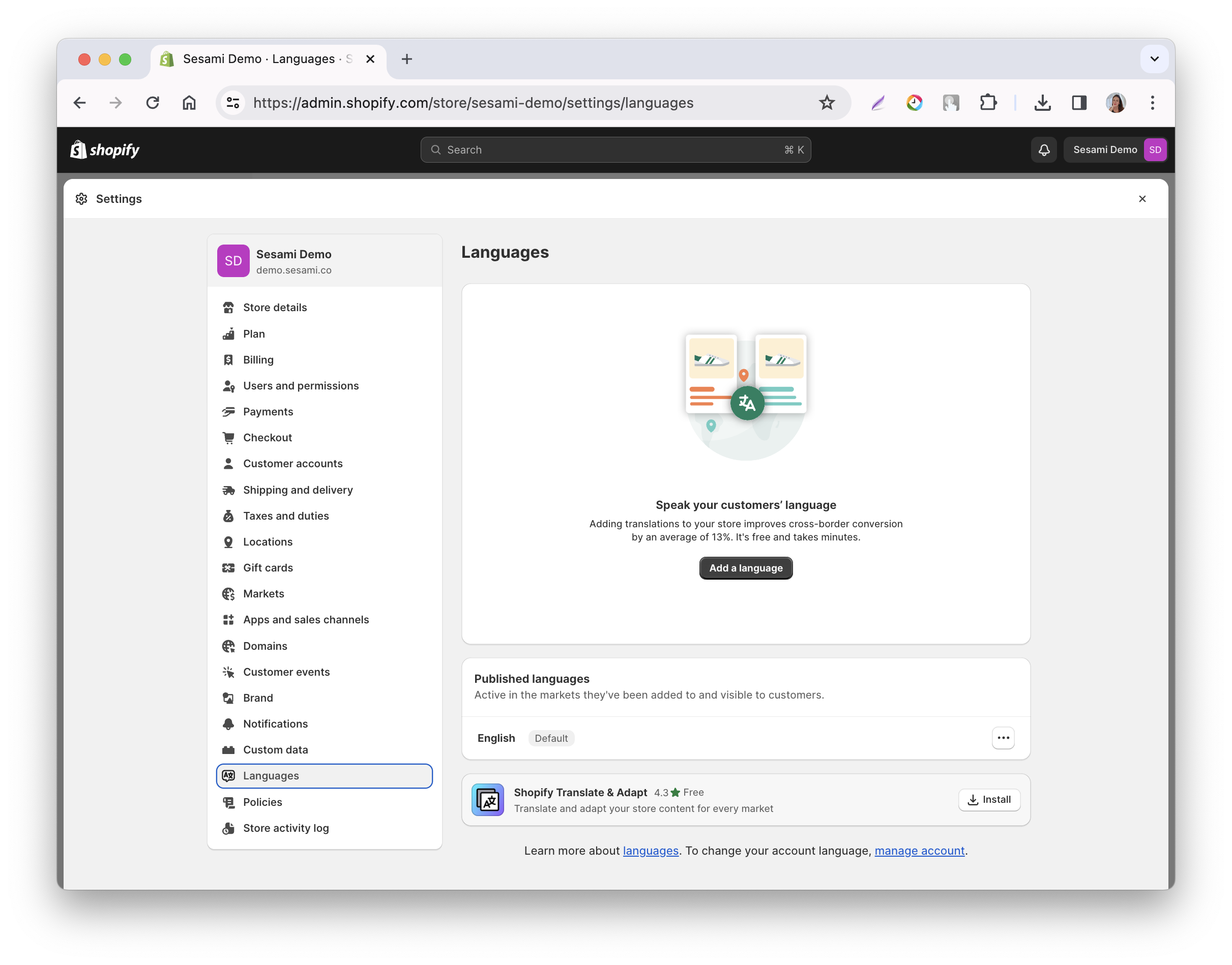View site information icon in address bar
The height and width of the screenshot is (965, 1232).
[x=233, y=103]
